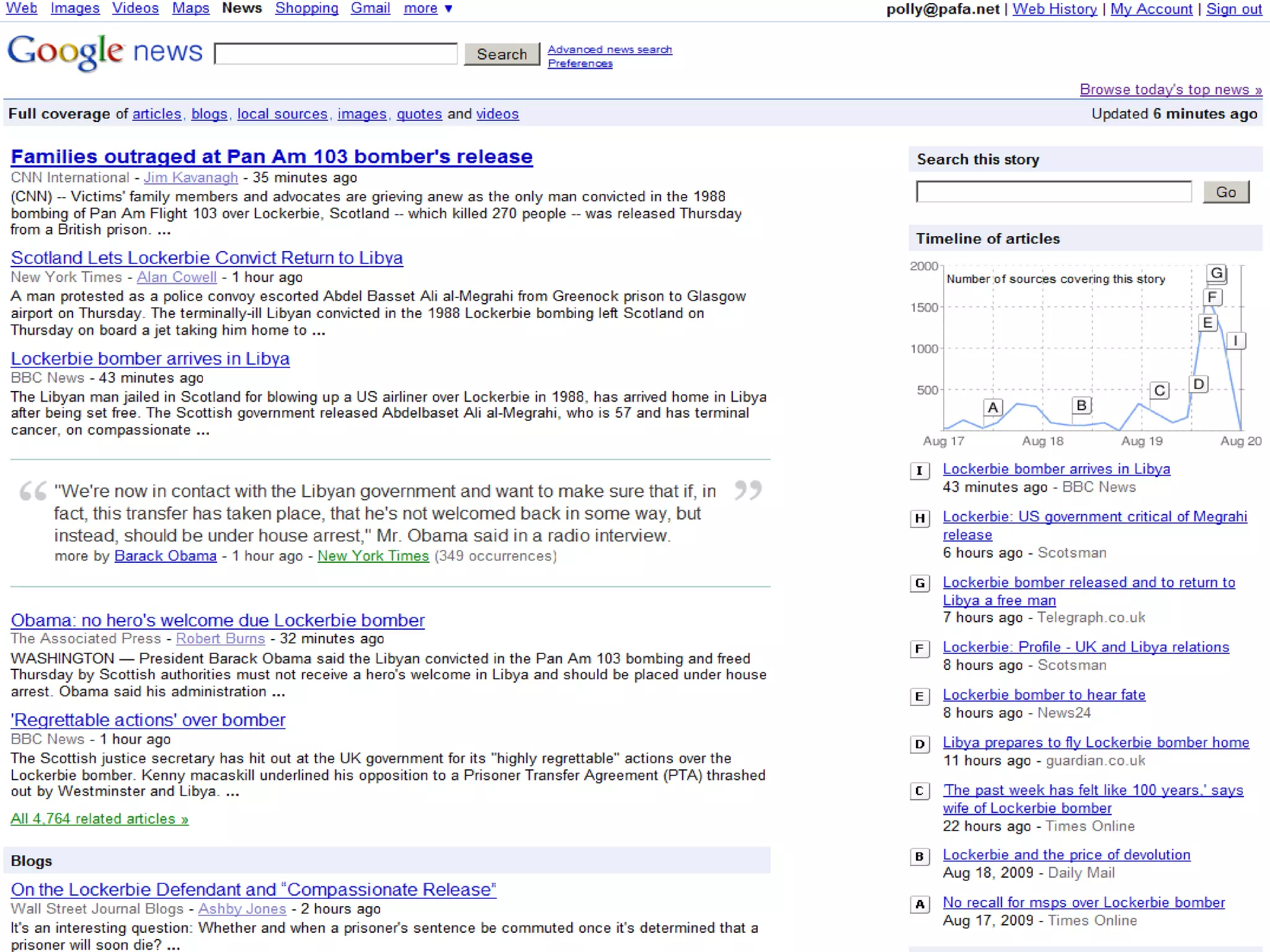Viewport: 1270px width, 952px height.
Task: Click the I marker box on chart
Action: tap(1235, 340)
